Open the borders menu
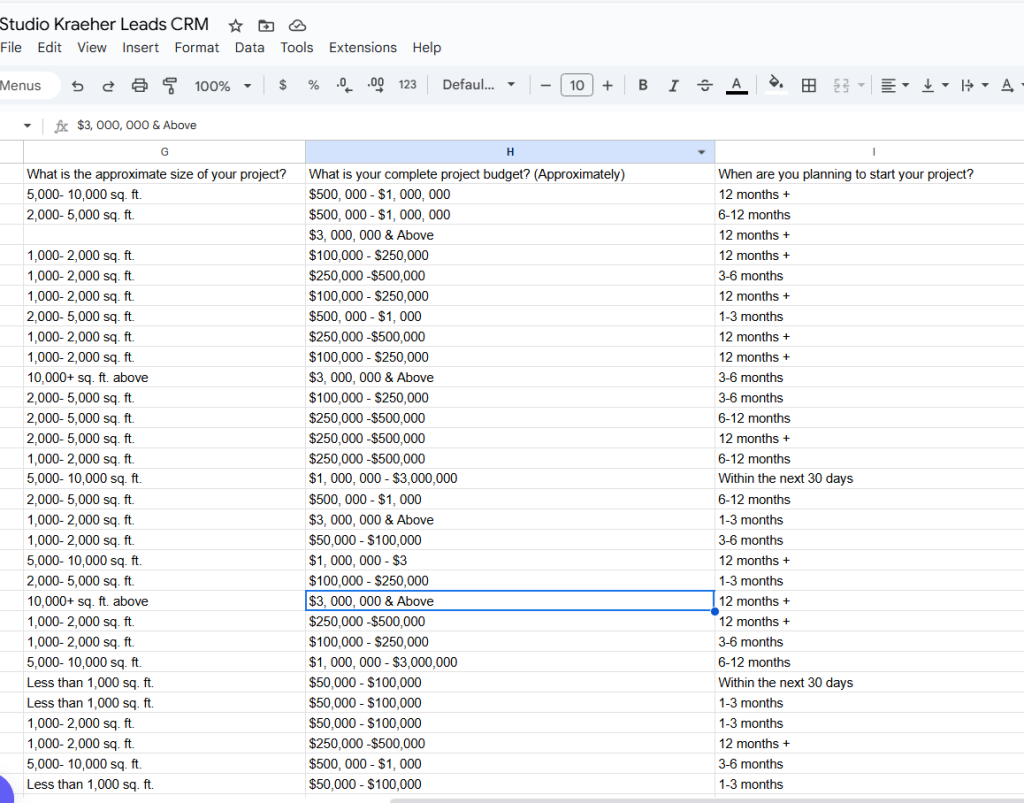Screen dimensions: 1024x803 (x=808, y=86)
